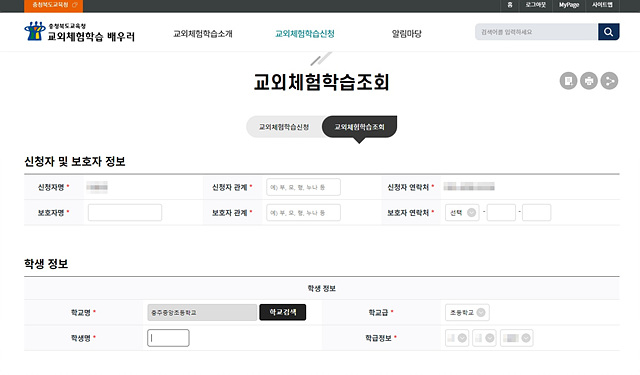
Task: Open the 교외체험학습소개 menu
Action: click(x=203, y=34)
